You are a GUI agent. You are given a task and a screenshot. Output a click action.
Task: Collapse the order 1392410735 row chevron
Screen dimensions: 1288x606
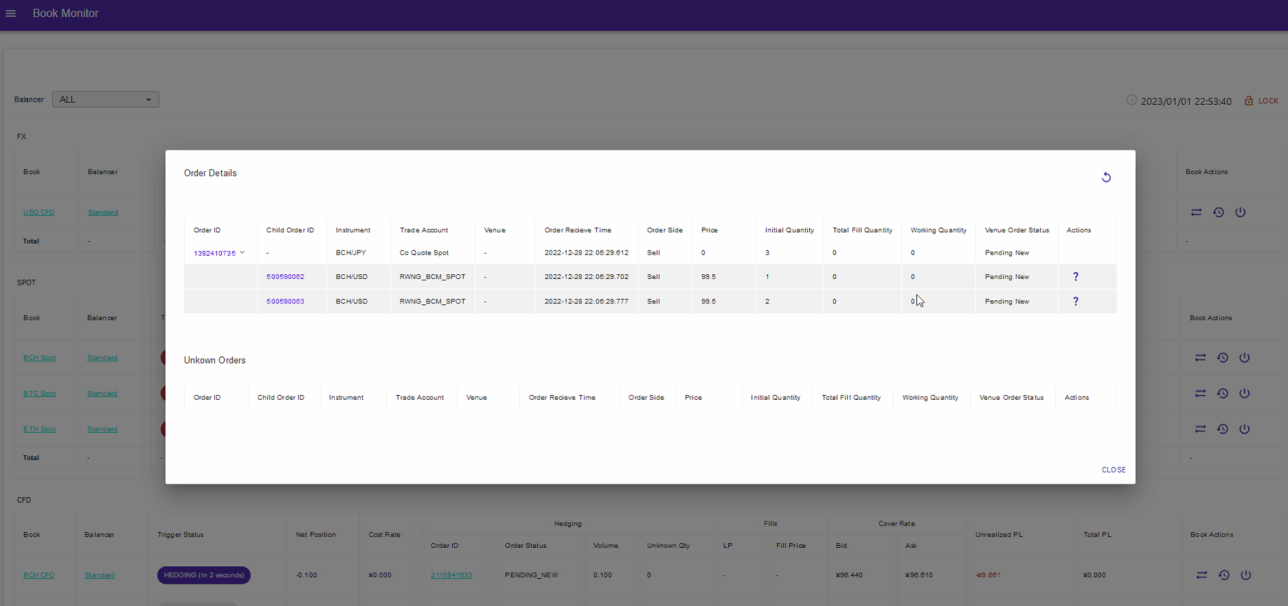click(x=242, y=253)
